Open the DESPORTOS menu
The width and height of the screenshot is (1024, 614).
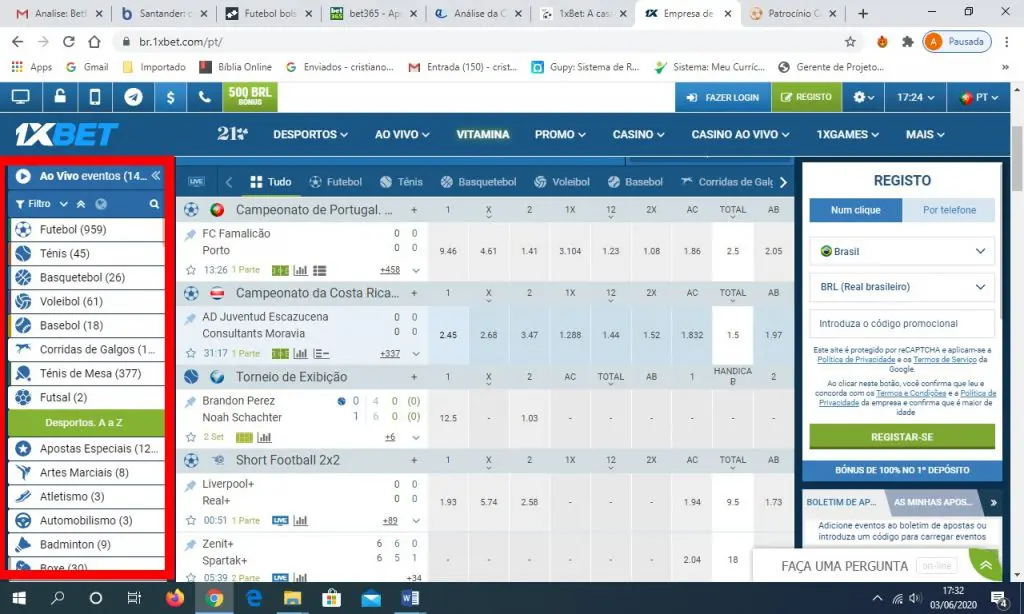point(310,135)
